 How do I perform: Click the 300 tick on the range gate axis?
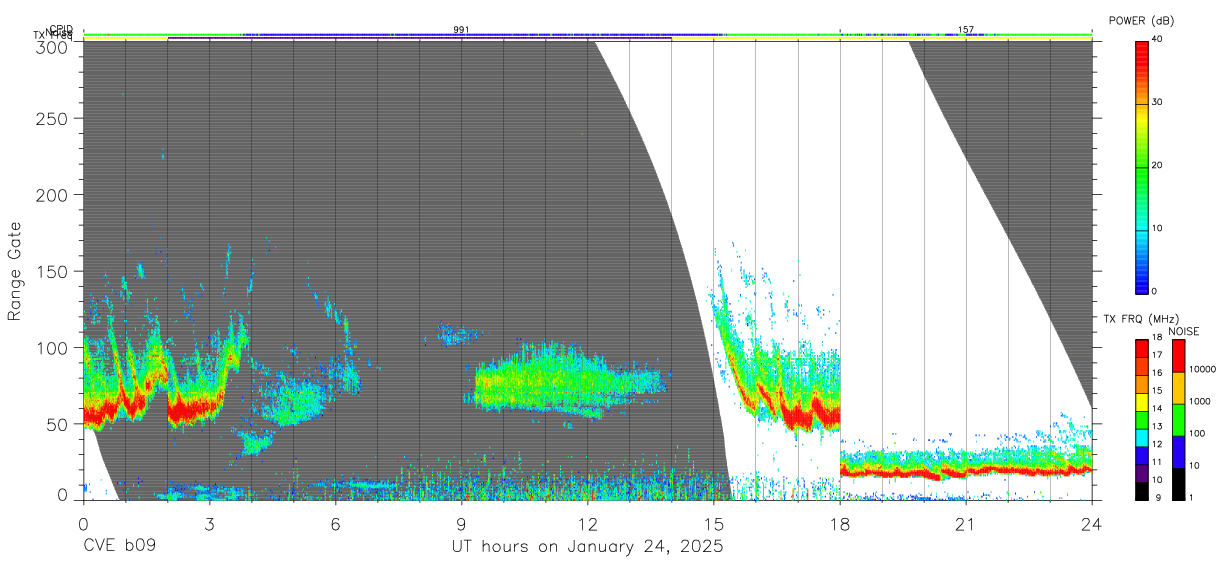(54, 48)
